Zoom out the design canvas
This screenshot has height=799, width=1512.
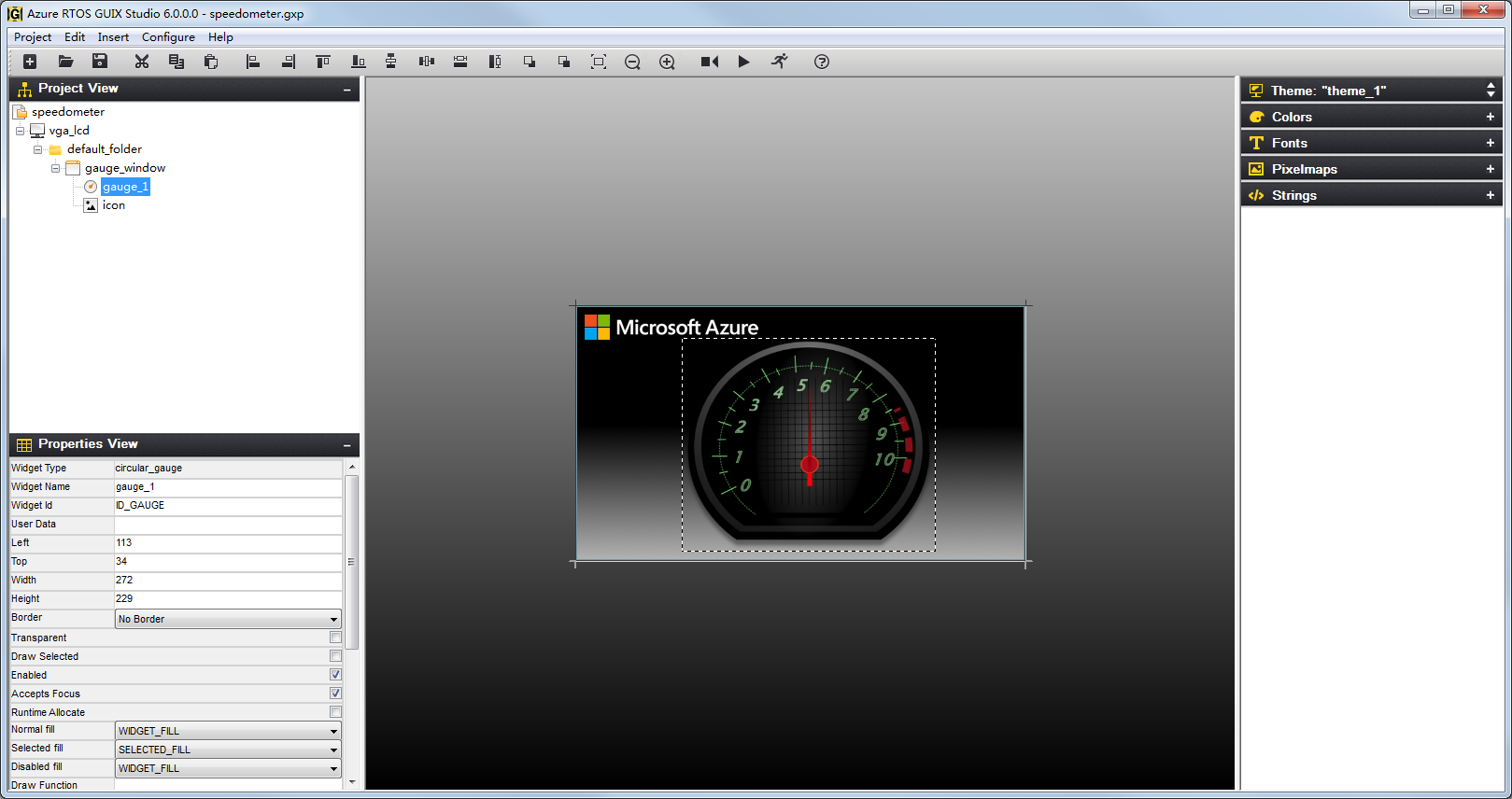(x=632, y=62)
